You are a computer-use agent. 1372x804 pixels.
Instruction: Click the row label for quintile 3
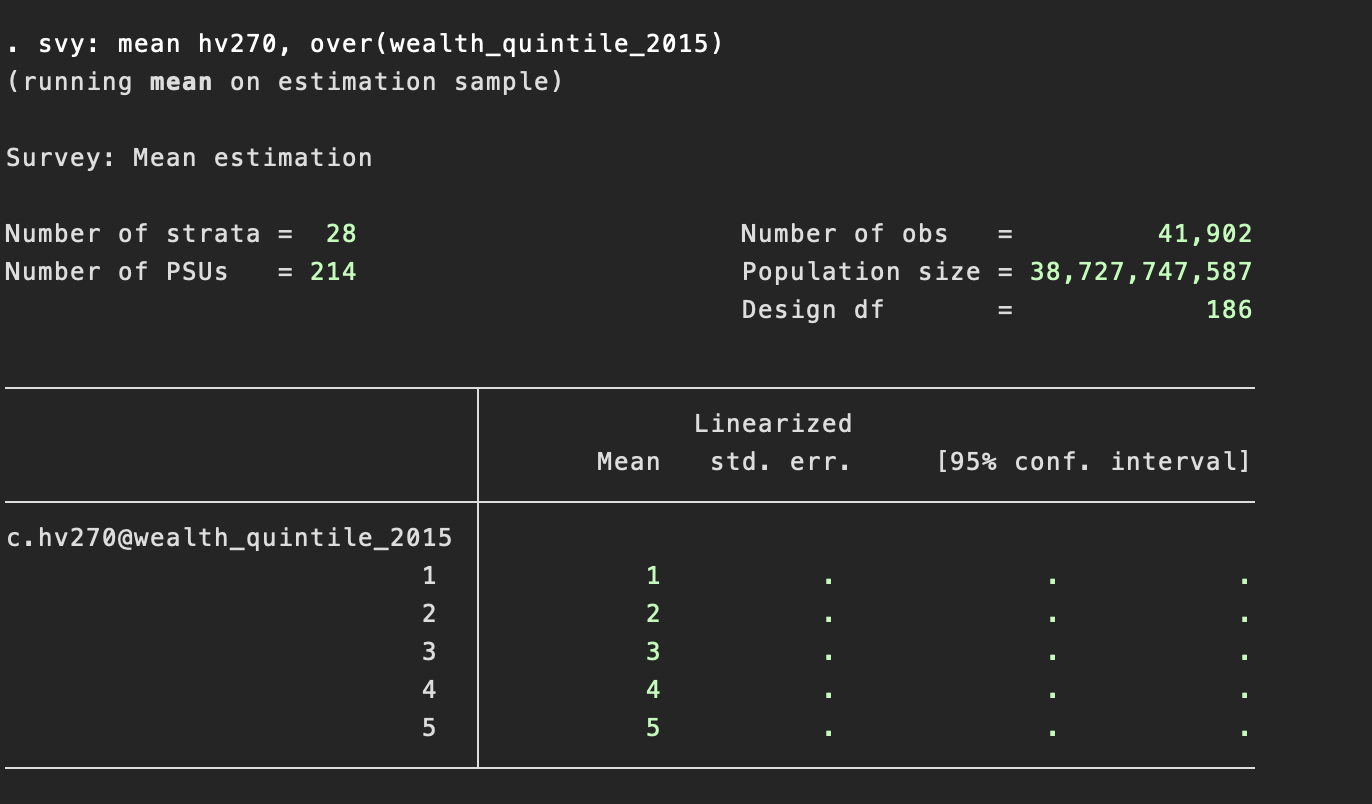(429, 652)
